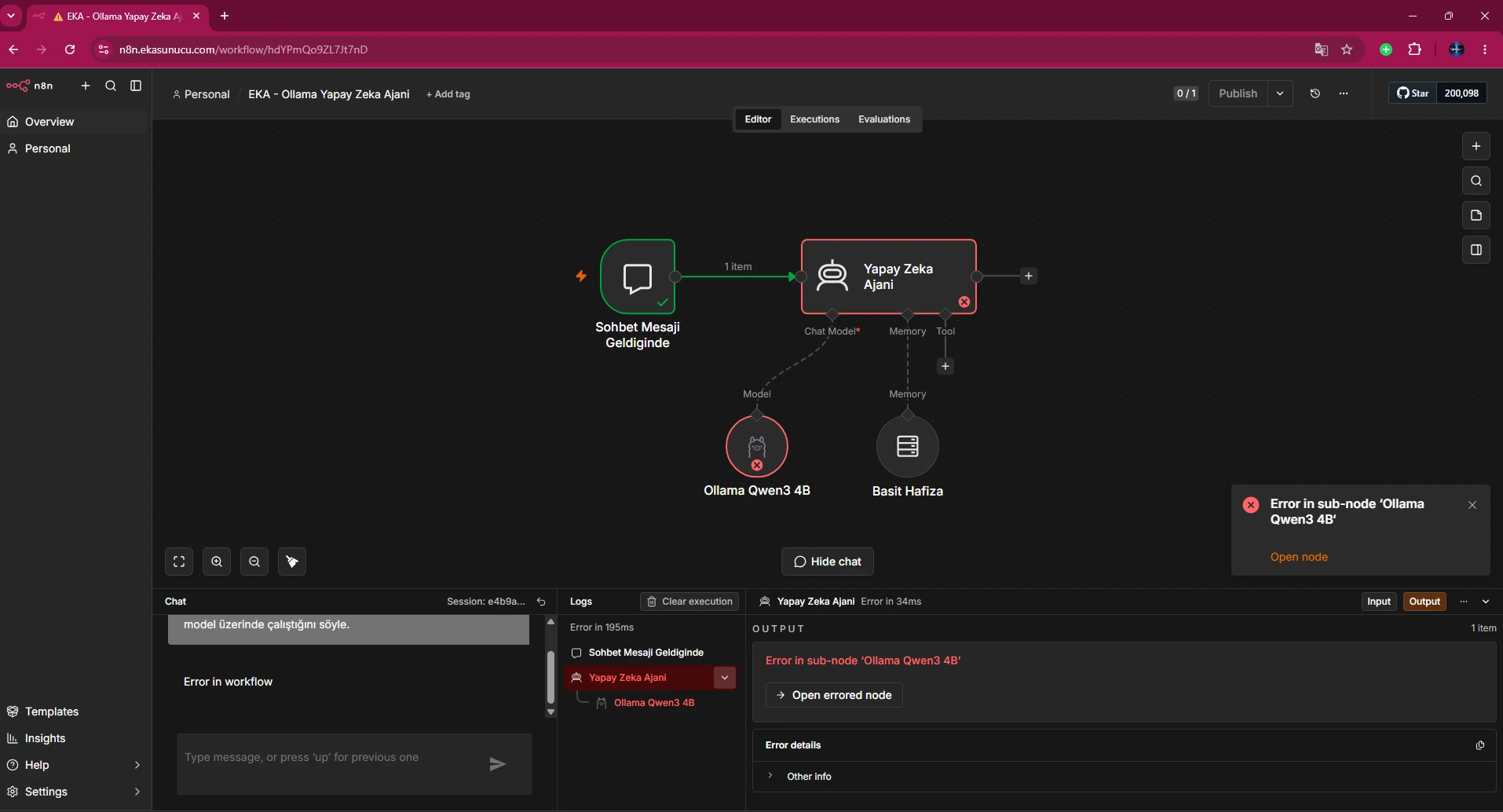This screenshot has height=812, width=1503.
Task: Open workflow version history
Action: point(1315,93)
